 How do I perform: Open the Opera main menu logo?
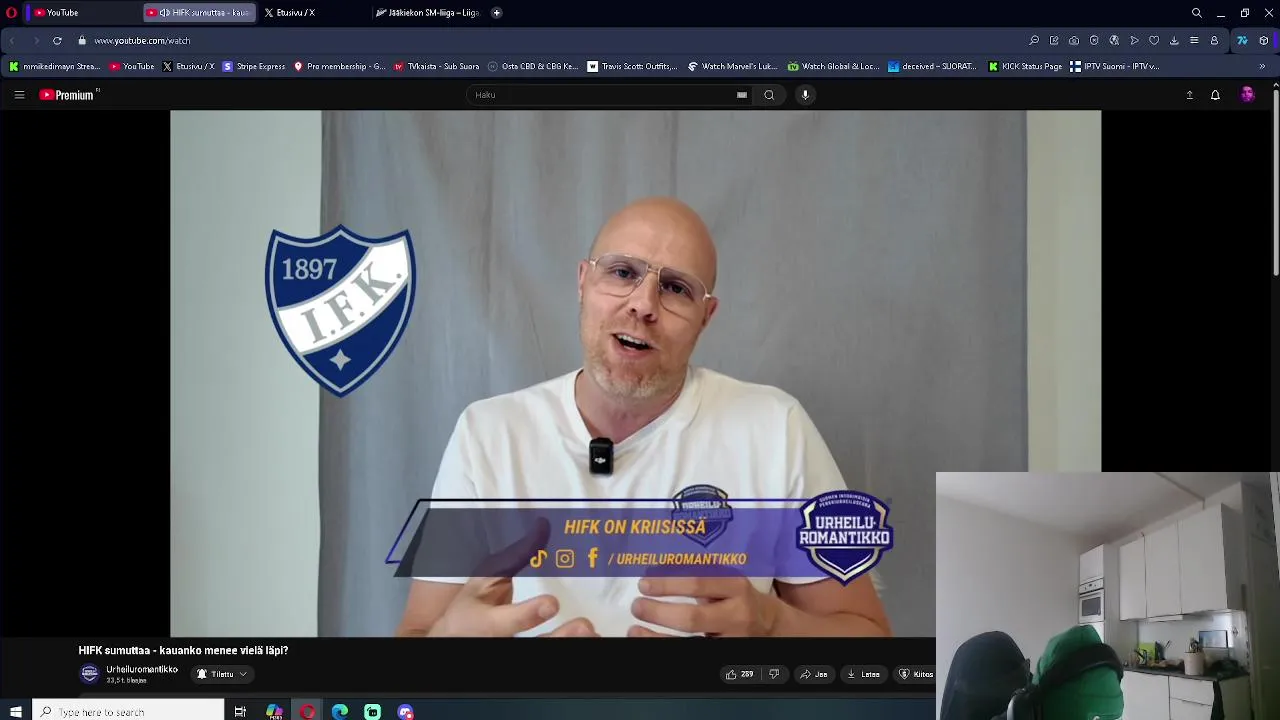point(11,13)
